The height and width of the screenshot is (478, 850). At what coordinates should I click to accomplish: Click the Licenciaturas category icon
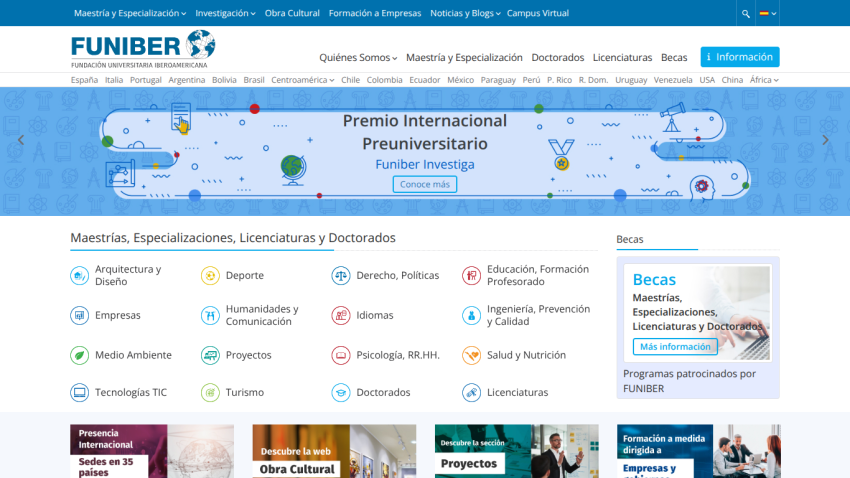(472, 392)
